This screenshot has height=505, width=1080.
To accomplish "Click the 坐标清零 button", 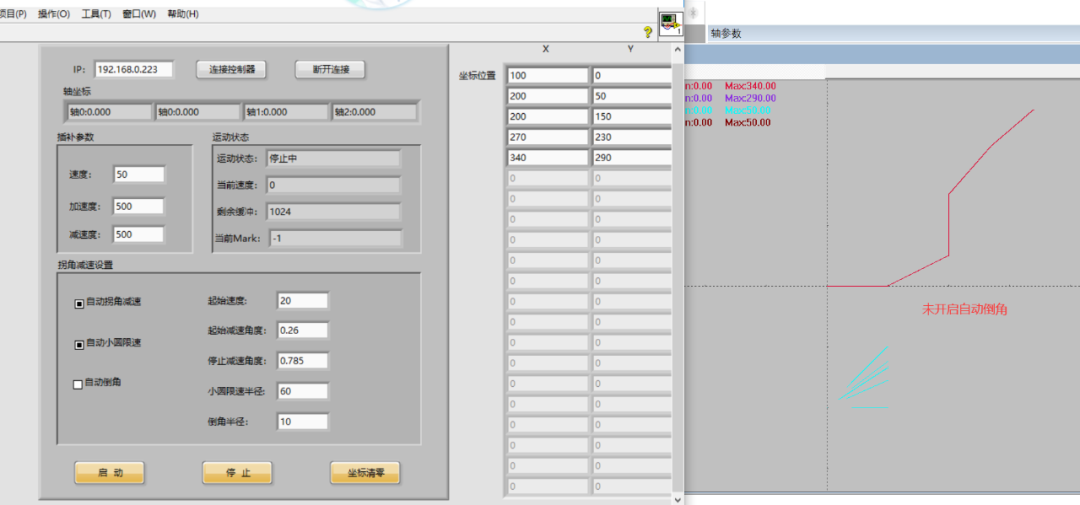I will (365, 473).
